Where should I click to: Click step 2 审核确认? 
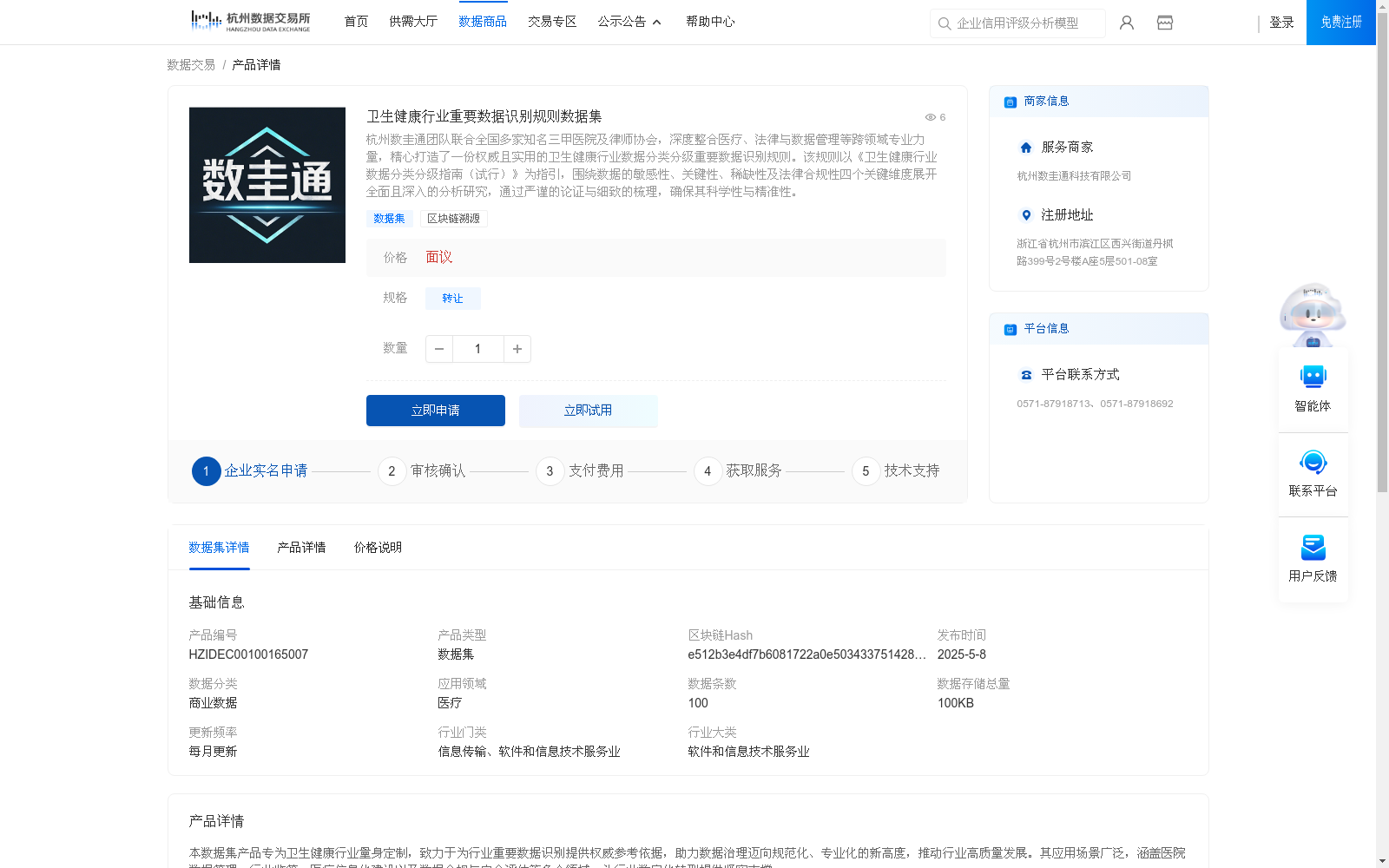(x=422, y=471)
